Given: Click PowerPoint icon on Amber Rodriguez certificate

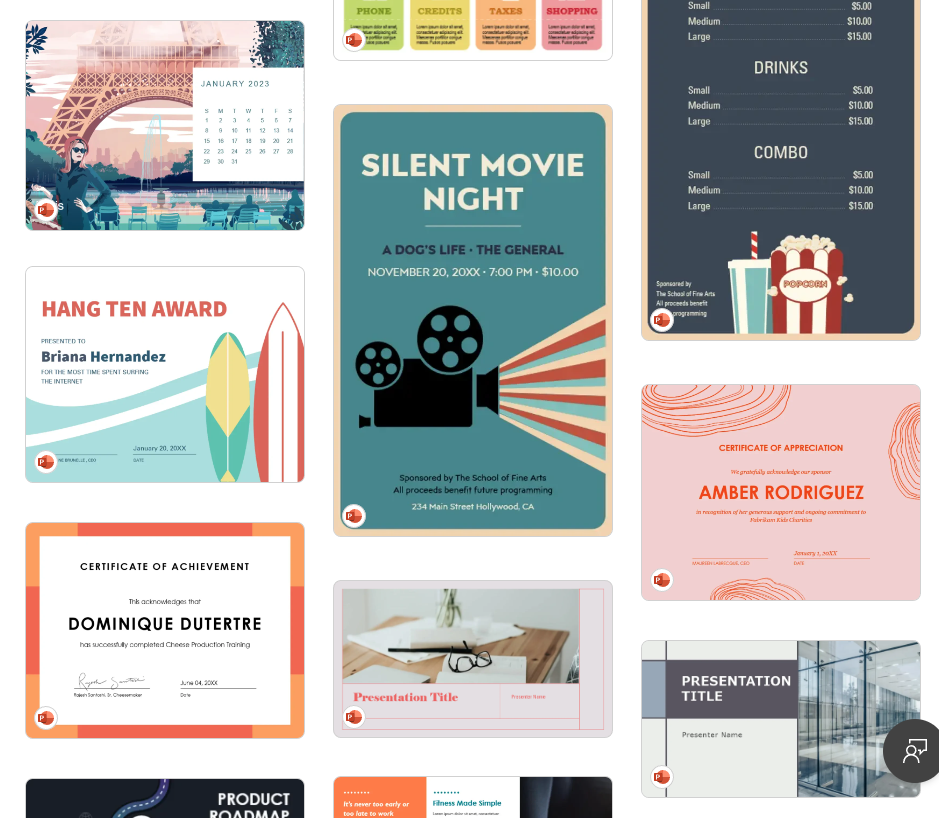Looking at the screenshot, I should [x=662, y=580].
